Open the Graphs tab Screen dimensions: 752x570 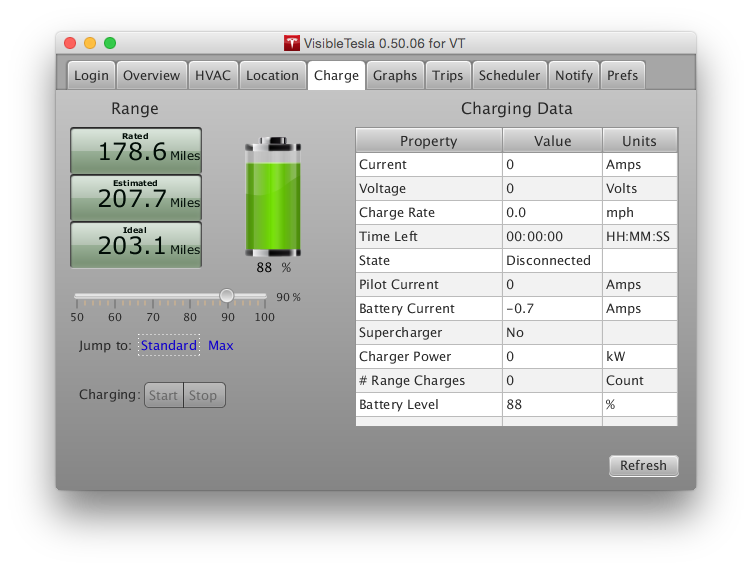coord(395,75)
